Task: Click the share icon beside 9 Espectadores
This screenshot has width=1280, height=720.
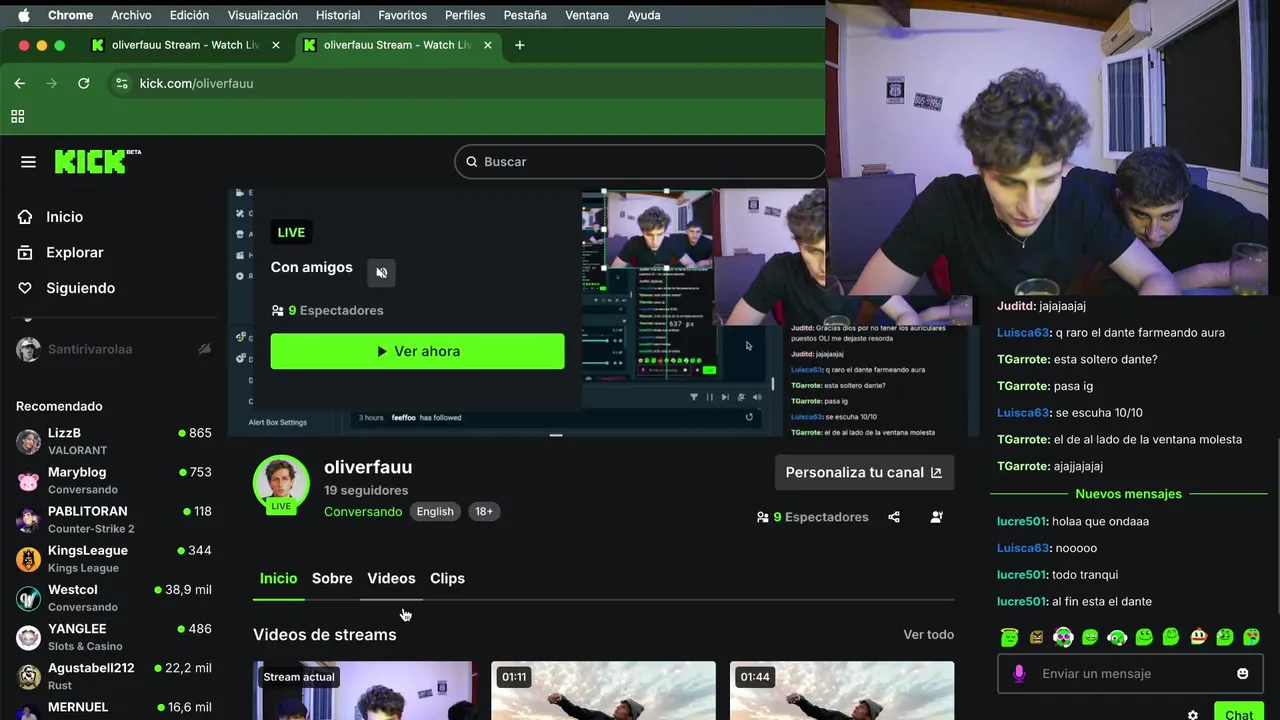Action: point(894,517)
